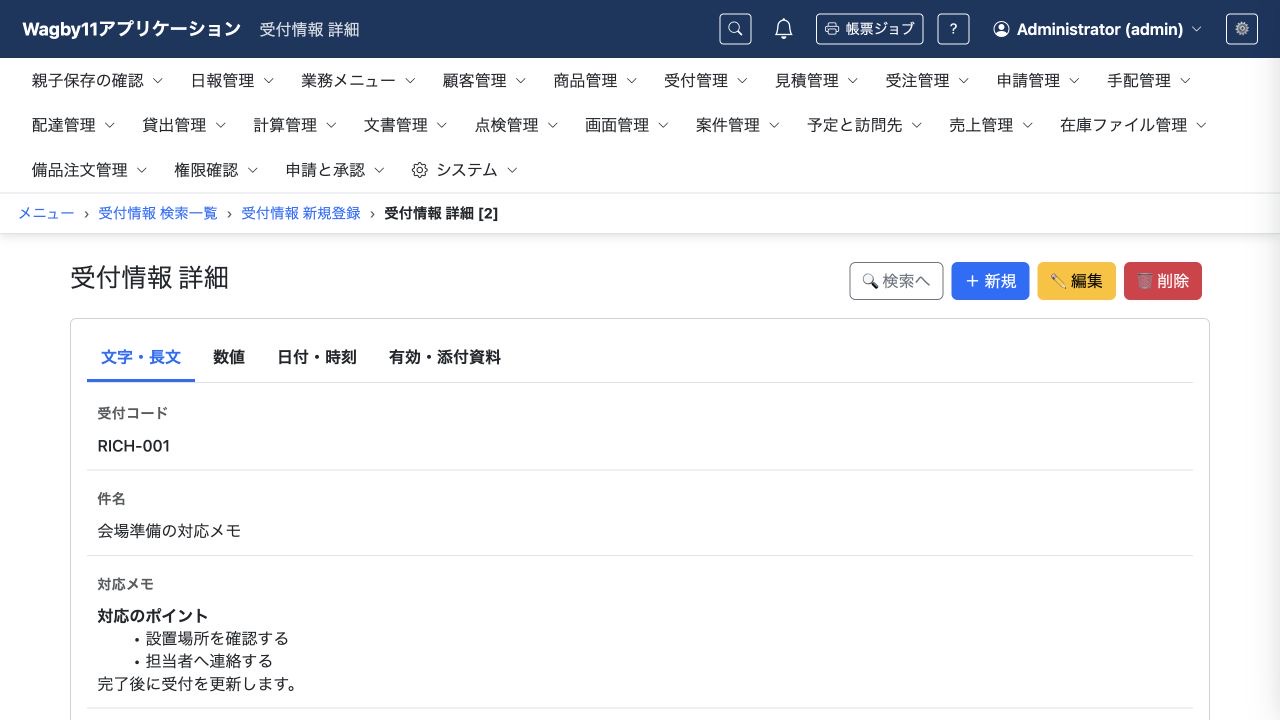Go to 受付情報 新規登録 breadcrumb
Screen dimensions: 1280x720
pos(301,213)
